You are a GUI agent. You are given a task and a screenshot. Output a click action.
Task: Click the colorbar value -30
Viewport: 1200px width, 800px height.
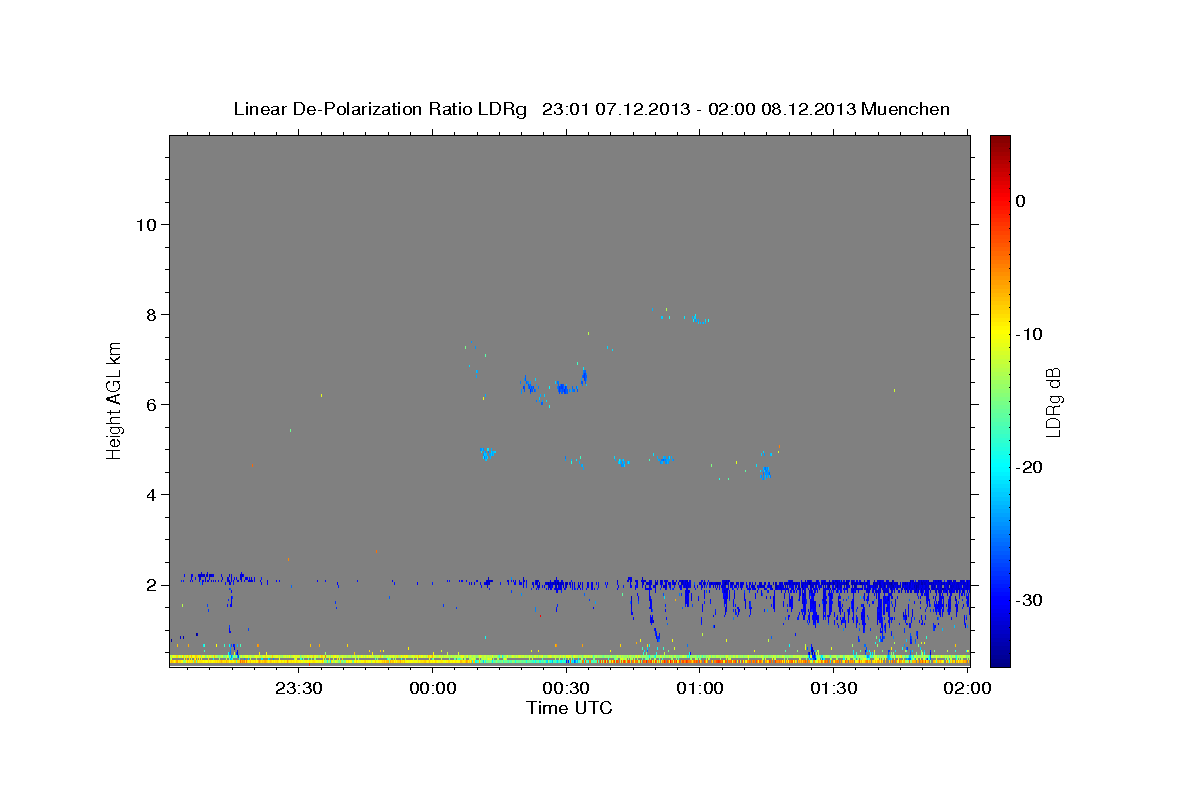[1028, 600]
